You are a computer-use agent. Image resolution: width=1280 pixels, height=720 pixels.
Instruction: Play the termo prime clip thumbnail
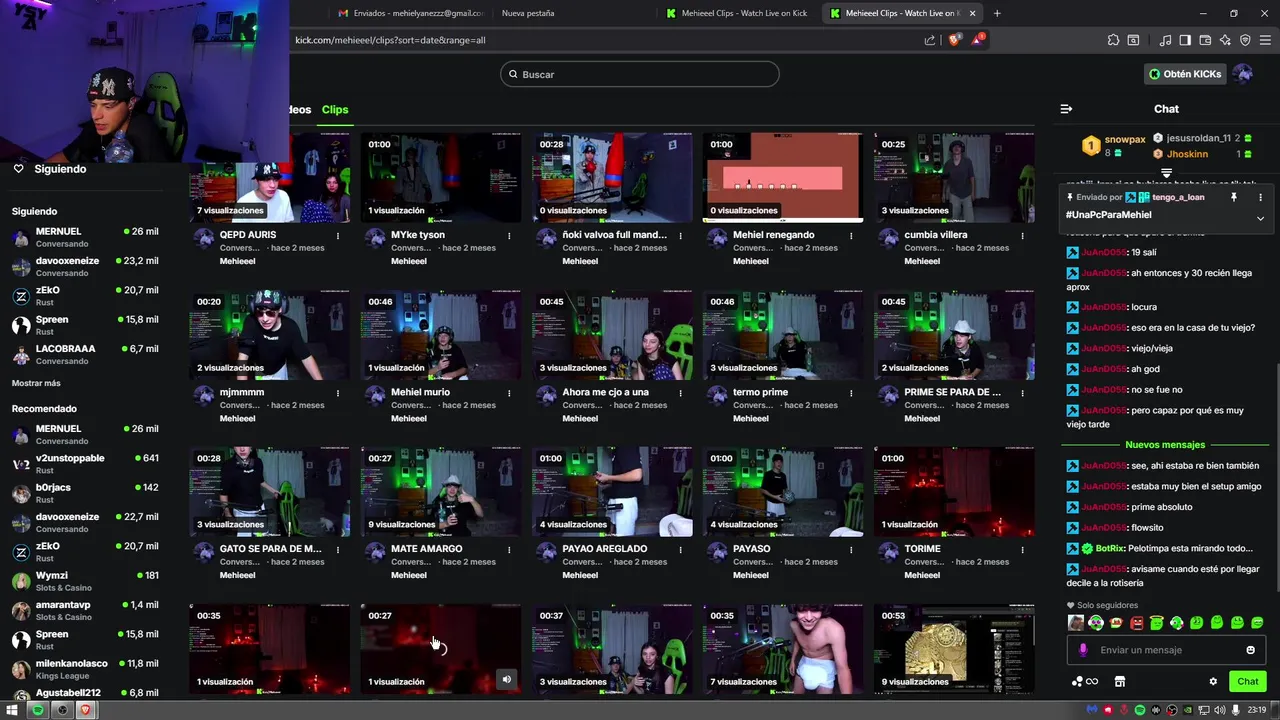click(783, 335)
